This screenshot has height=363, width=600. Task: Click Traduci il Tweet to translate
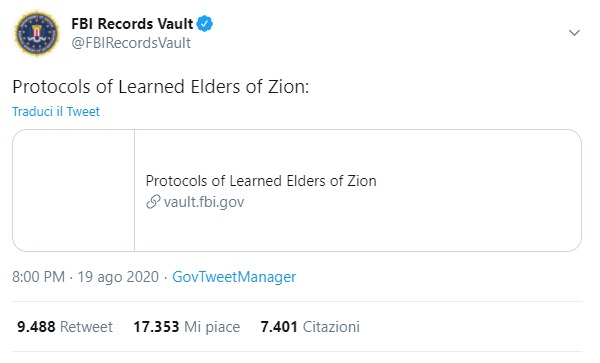(x=56, y=111)
